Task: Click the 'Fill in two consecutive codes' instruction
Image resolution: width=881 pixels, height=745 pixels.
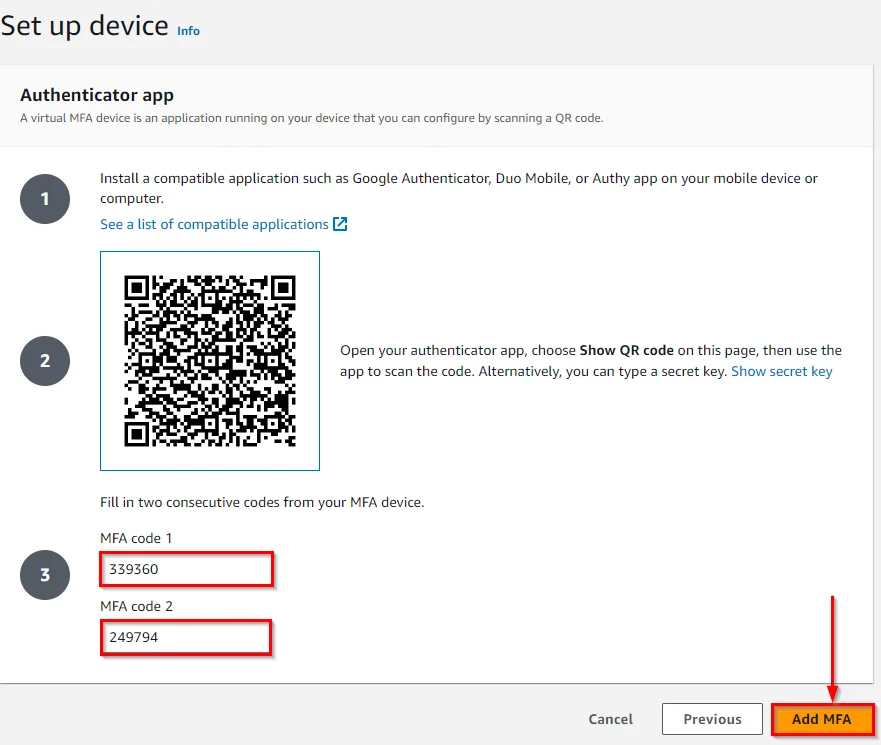Action: click(x=262, y=502)
